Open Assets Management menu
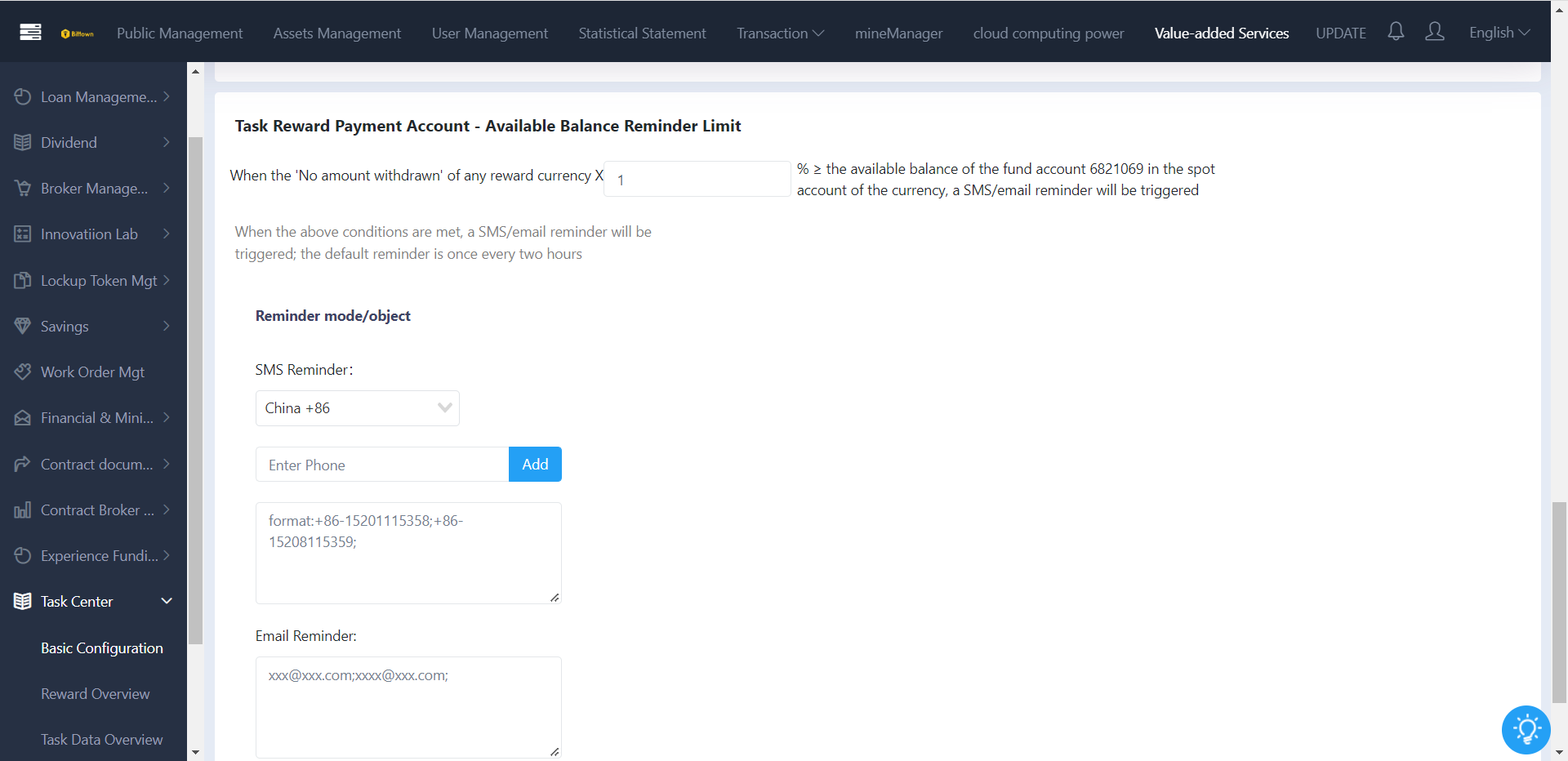 (337, 33)
